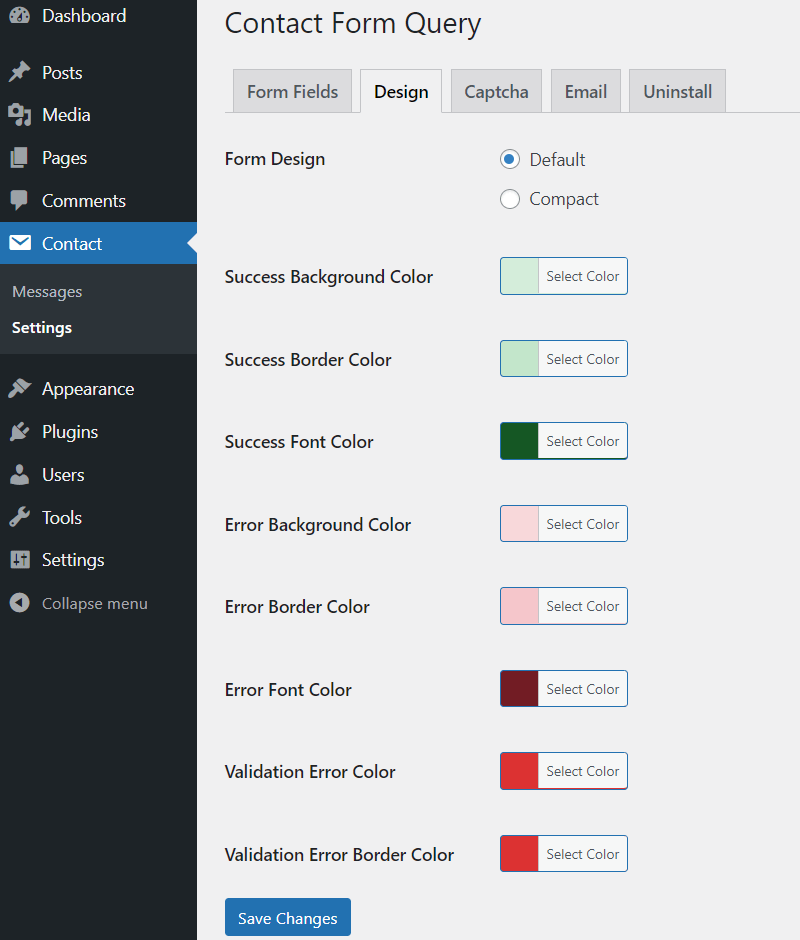Screen dimensions: 800x940
Task: Click Select Color for Success Background Color
Action: tap(583, 276)
